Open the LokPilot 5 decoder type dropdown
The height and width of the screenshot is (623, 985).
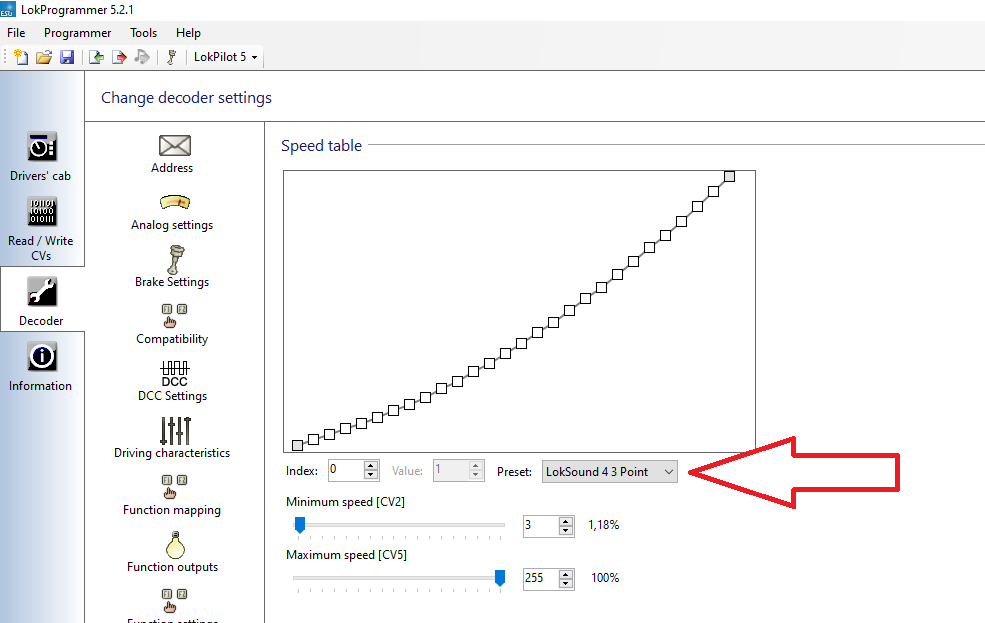(x=225, y=57)
